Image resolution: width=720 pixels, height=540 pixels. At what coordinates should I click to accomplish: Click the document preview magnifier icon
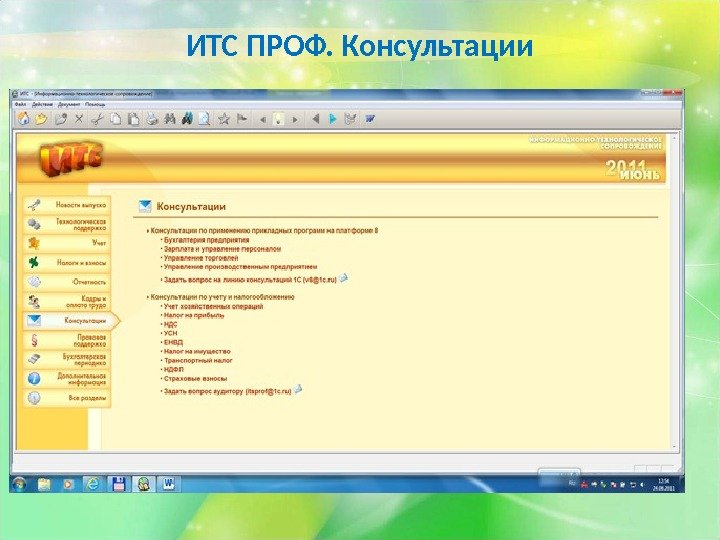(x=205, y=119)
